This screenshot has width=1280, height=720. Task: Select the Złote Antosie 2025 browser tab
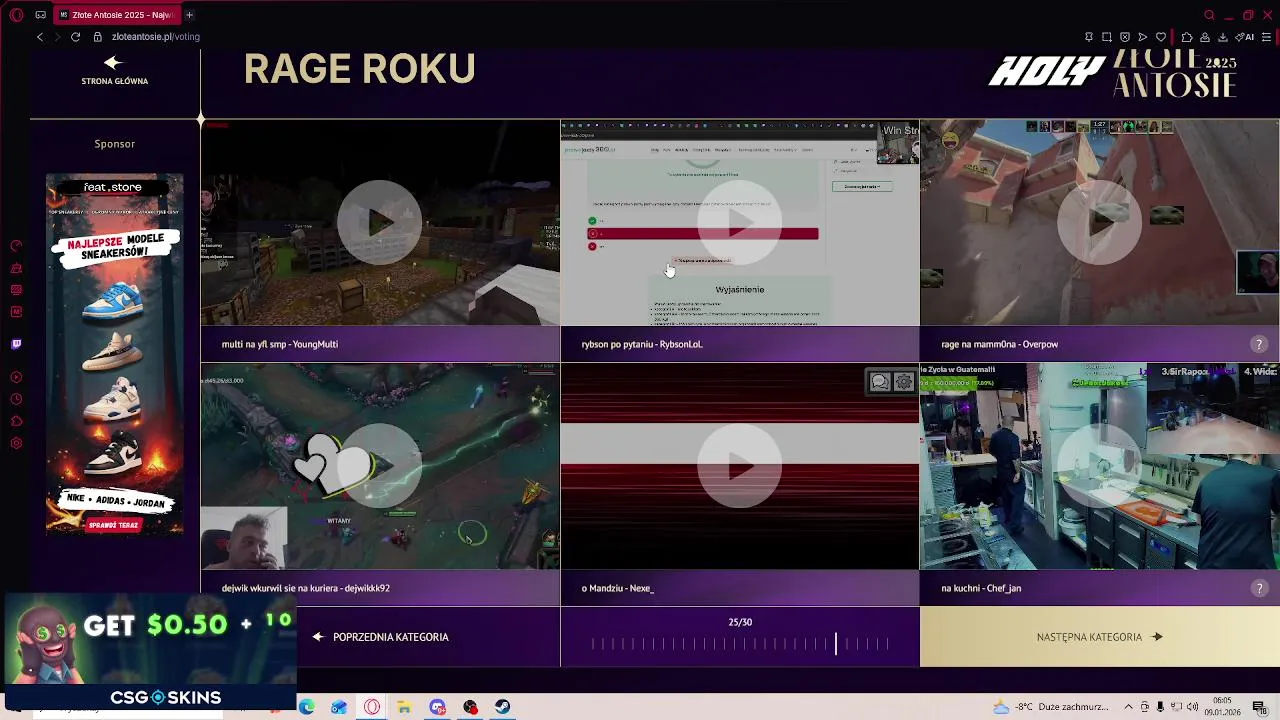pyautogui.click(x=116, y=15)
